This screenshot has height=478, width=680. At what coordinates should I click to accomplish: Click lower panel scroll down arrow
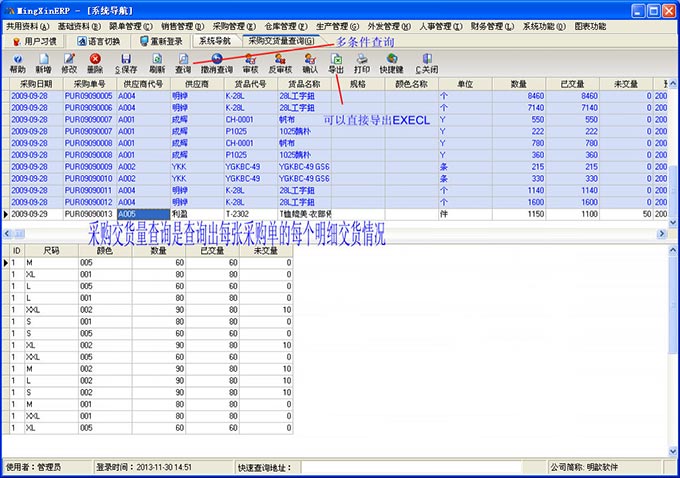[x=673, y=452]
